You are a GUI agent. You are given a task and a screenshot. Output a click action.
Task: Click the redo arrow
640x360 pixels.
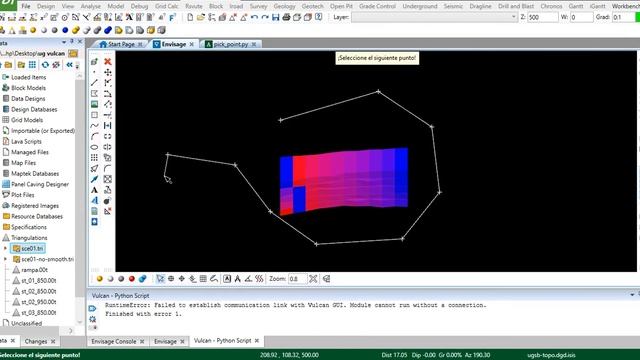pyautogui.click(x=265, y=17)
